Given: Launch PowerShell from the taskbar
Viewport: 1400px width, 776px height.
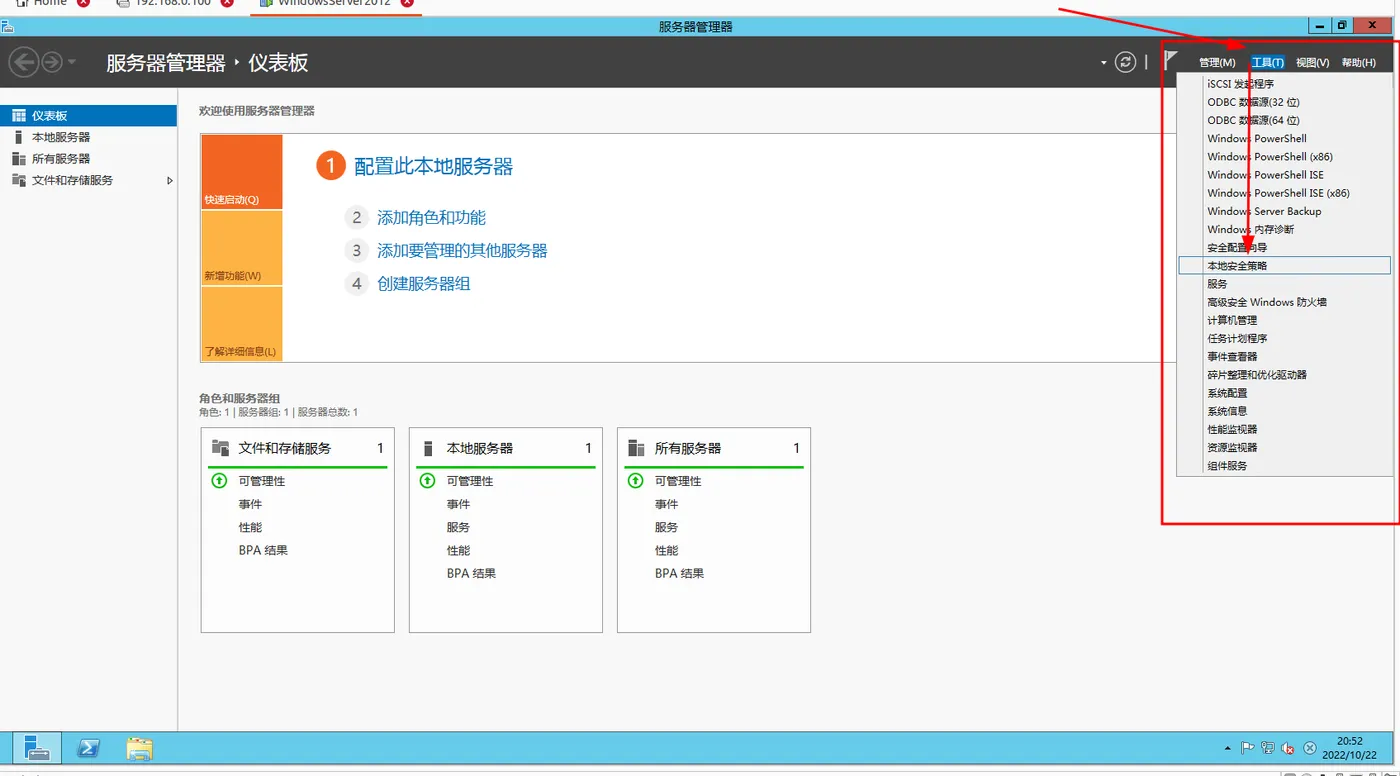Looking at the screenshot, I should [x=88, y=748].
